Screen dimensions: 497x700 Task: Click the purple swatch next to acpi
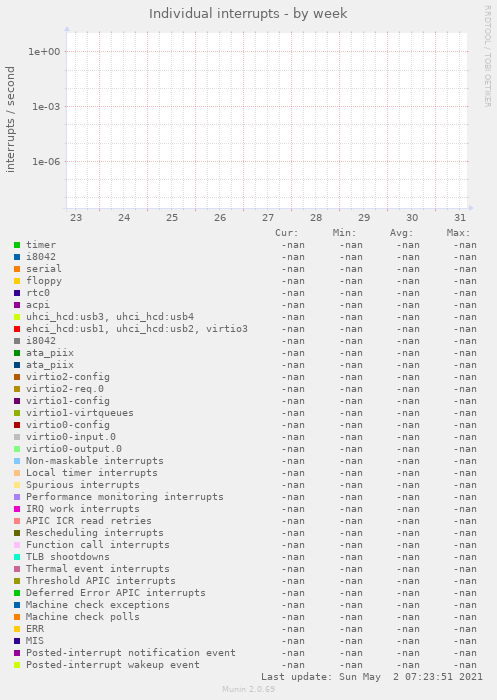(17, 305)
